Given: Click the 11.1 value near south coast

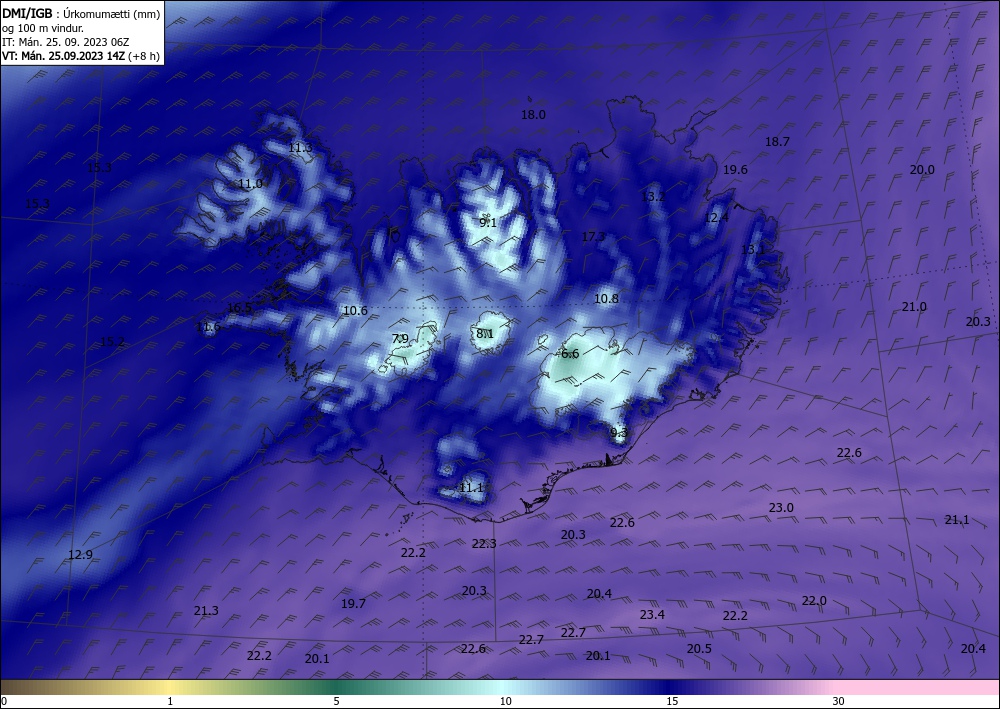Looking at the screenshot, I should click(x=471, y=488).
